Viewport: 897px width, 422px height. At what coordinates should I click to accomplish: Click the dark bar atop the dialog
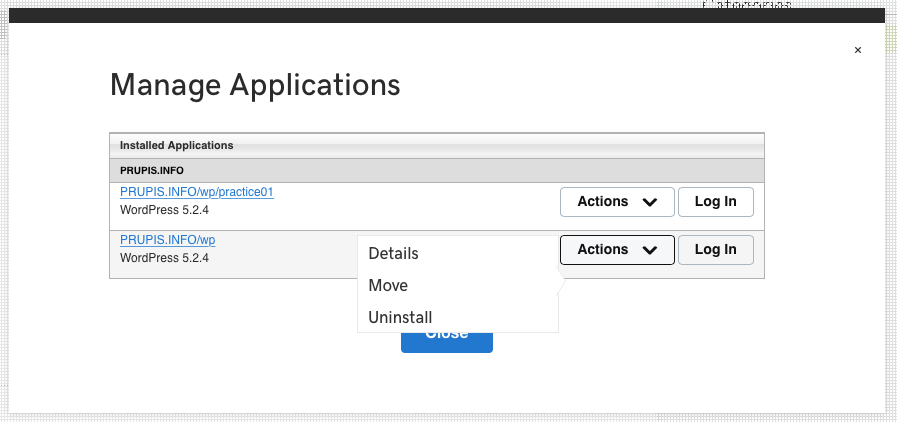tap(448, 15)
